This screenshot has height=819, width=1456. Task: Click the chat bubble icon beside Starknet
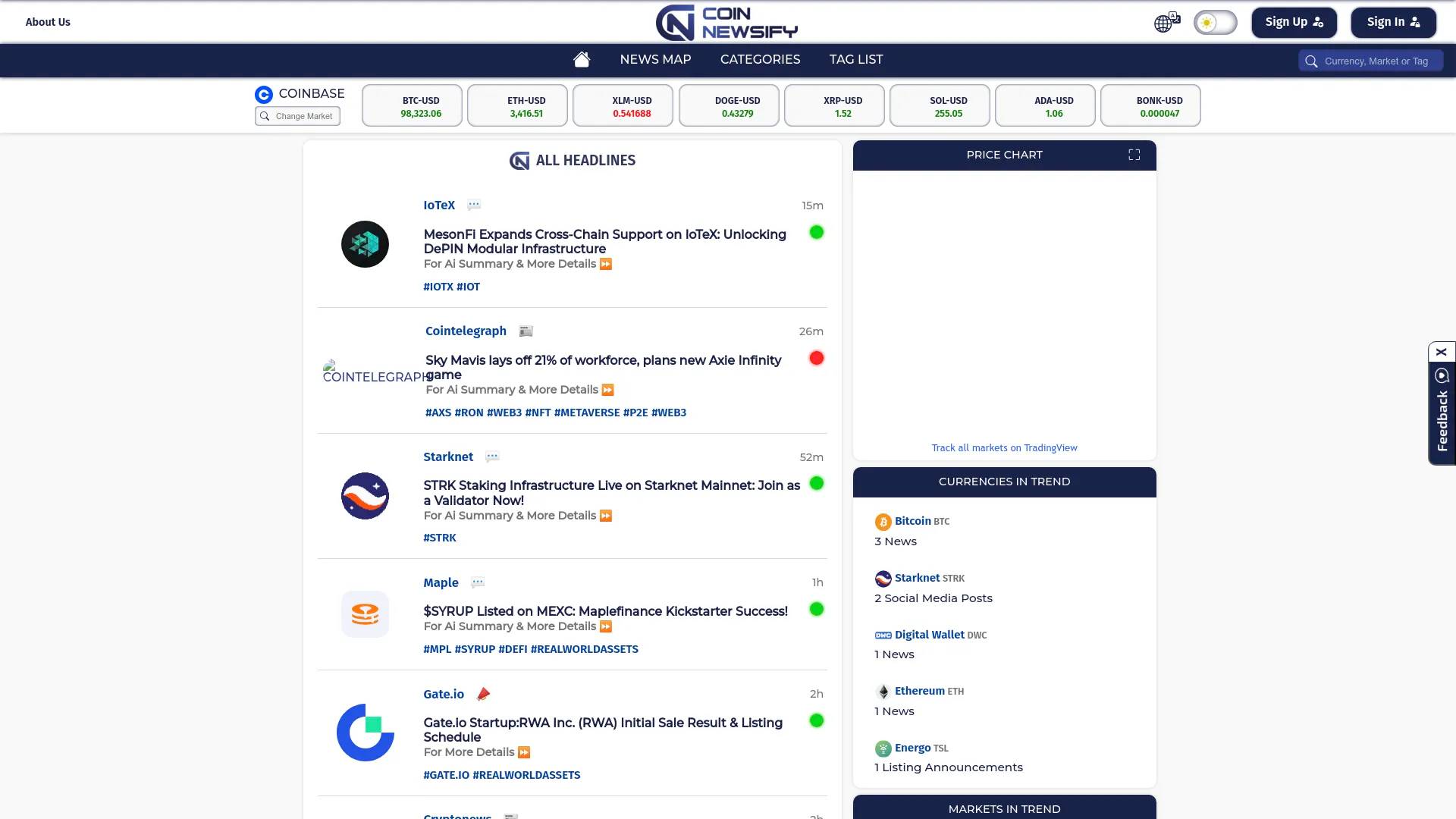pos(492,457)
